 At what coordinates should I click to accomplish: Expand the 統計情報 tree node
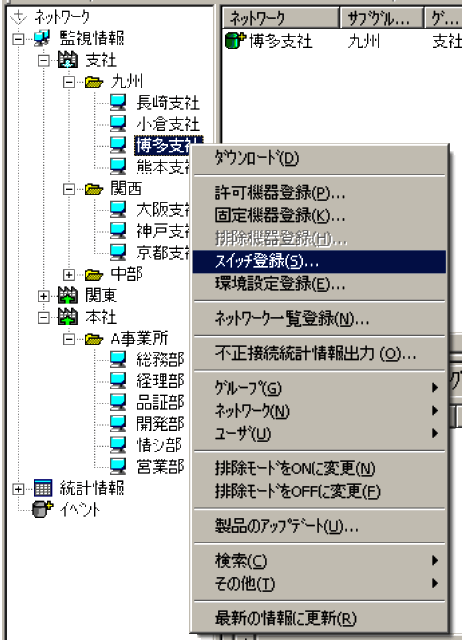[x=18, y=489]
